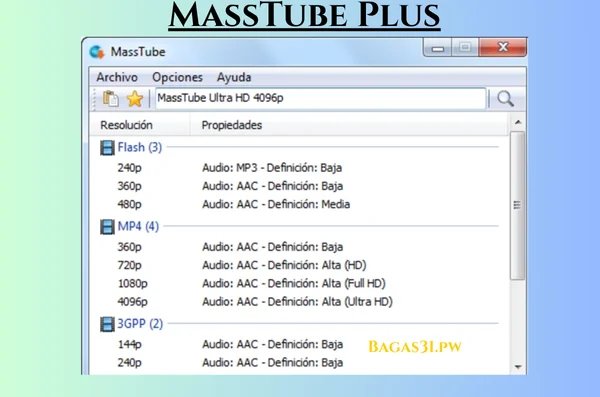The width and height of the screenshot is (600, 397).
Task: Click 'Audio: AAC - Definición: Media' text
Action: tap(276, 204)
